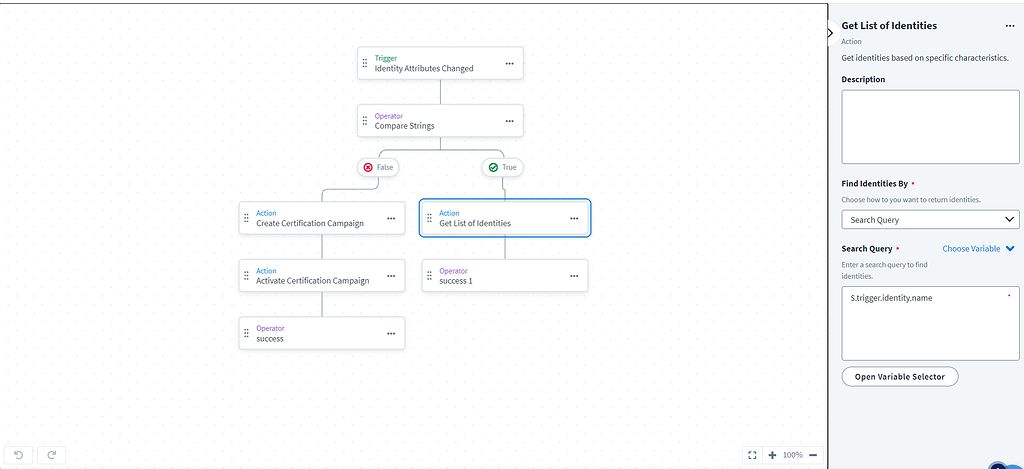Click the Search Query text field

point(930,323)
